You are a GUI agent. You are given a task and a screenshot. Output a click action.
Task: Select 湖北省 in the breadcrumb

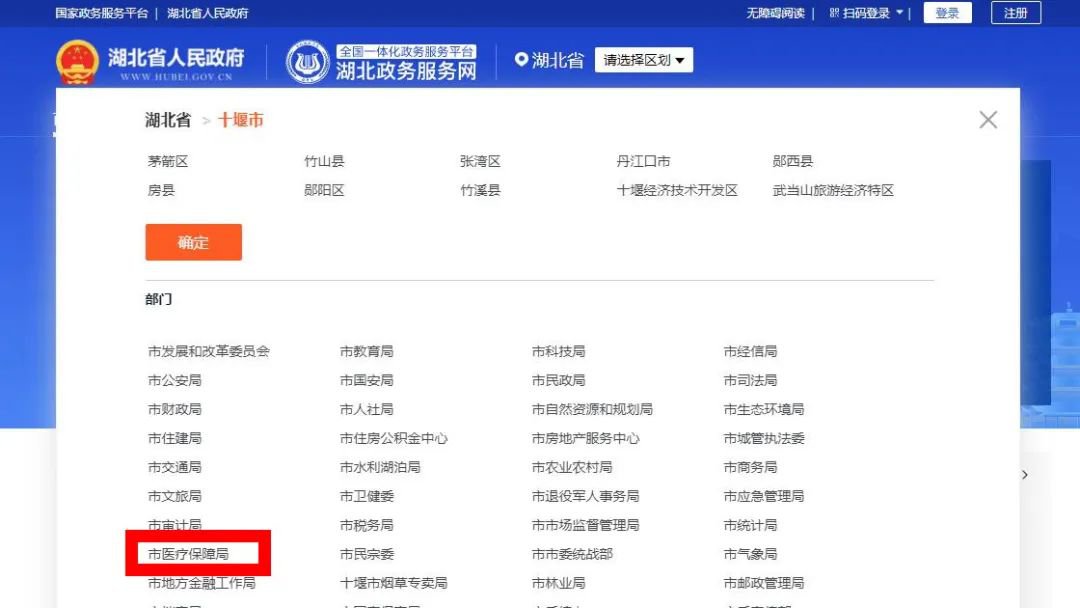(167, 120)
